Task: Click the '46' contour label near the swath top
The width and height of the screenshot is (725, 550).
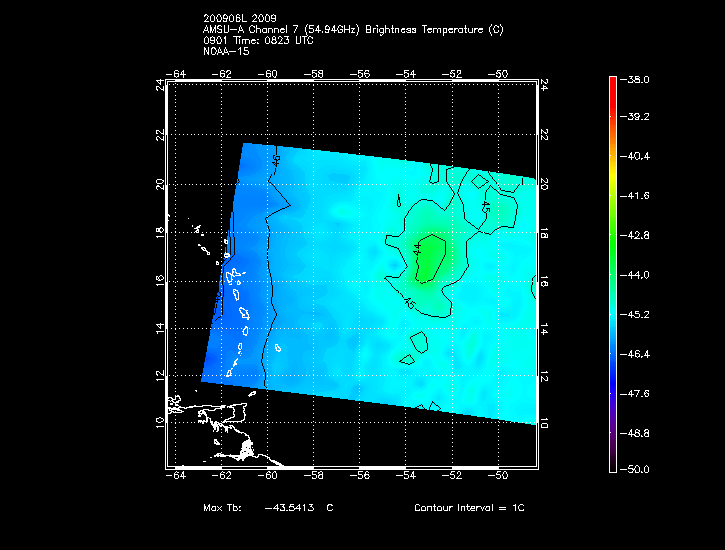Action: [276, 160]
